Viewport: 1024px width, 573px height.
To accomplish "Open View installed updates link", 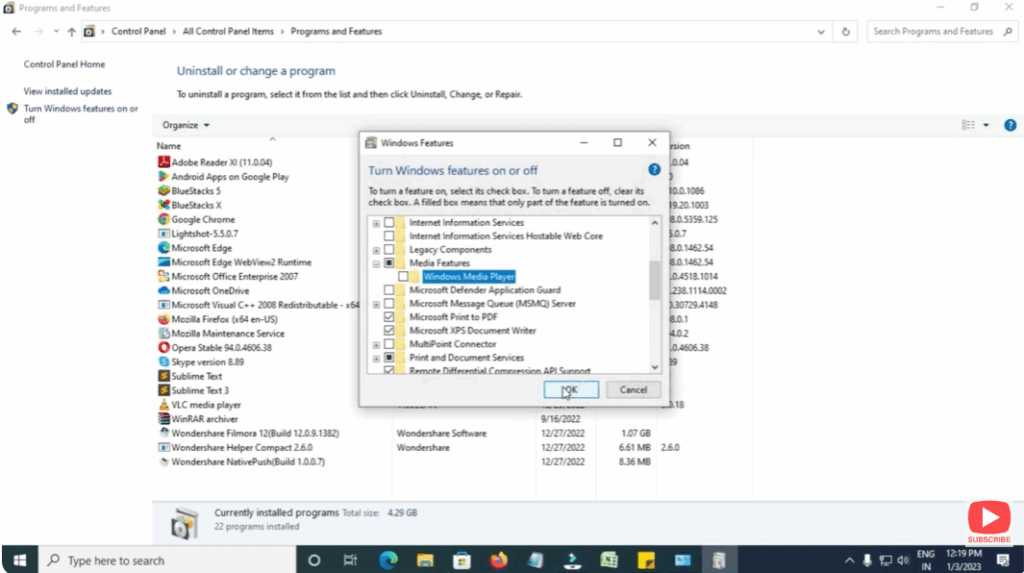I will pos(67,91).
